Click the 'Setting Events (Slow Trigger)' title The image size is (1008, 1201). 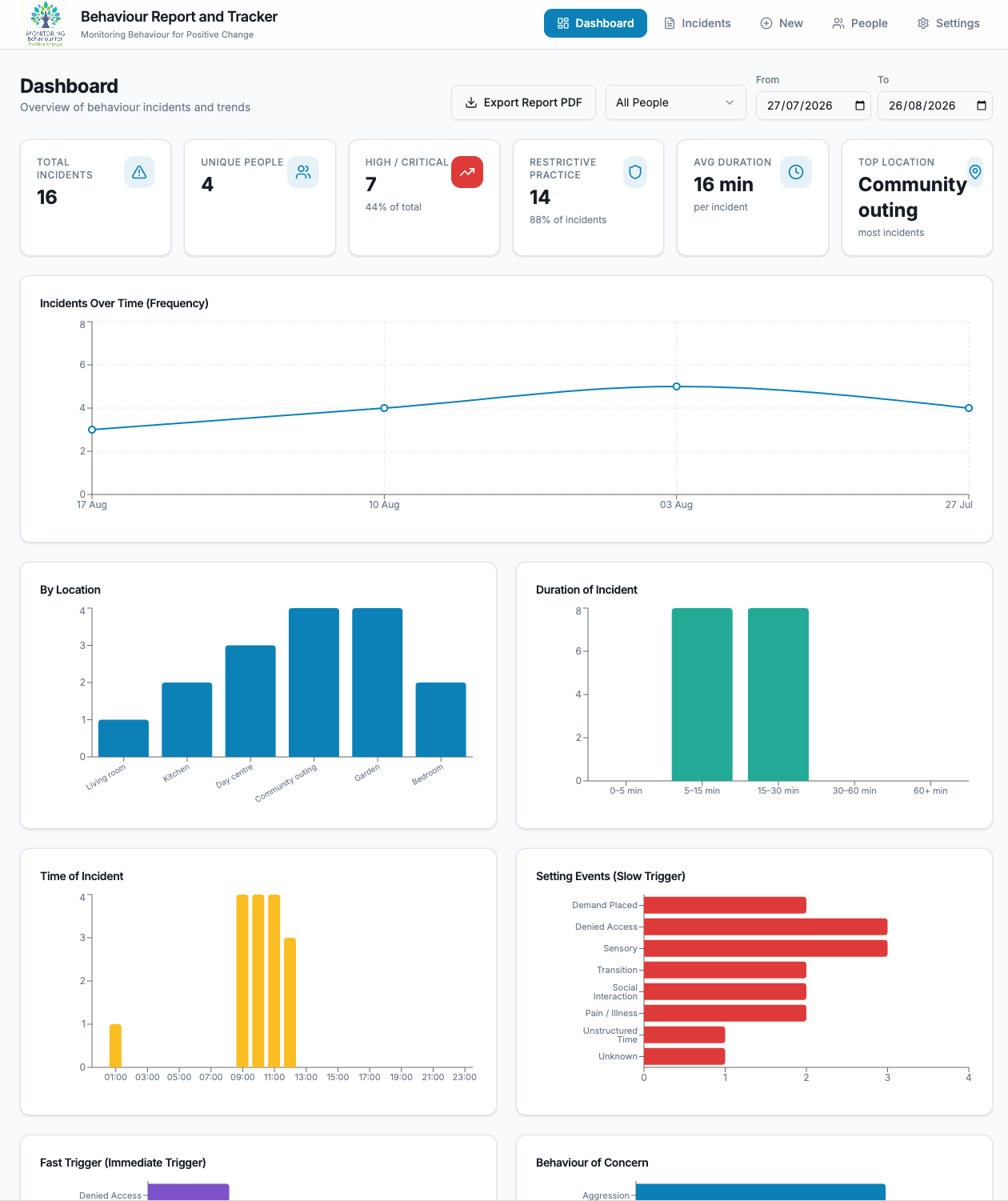click(x=610, y=876)
